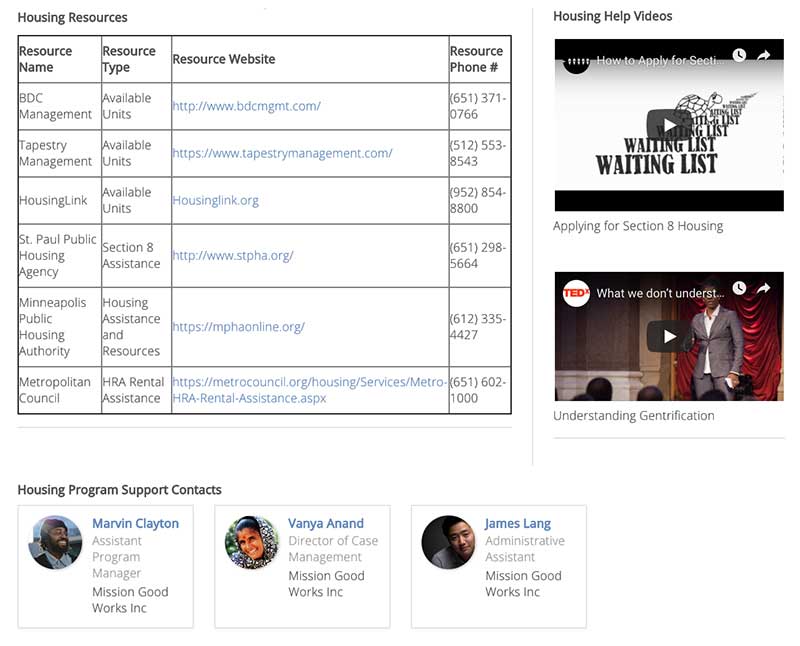Click Vanya Anand's profile photo
Image resolution: width=800 pixels, height=646 pixels.
(252, 542)
